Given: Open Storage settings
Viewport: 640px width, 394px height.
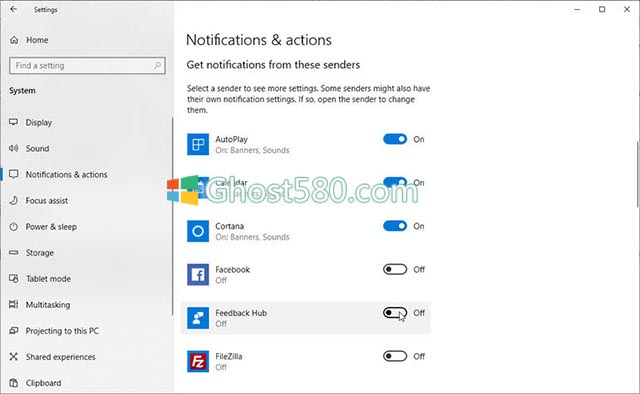Looking at the screenshot, I should (x=40, y=253).
